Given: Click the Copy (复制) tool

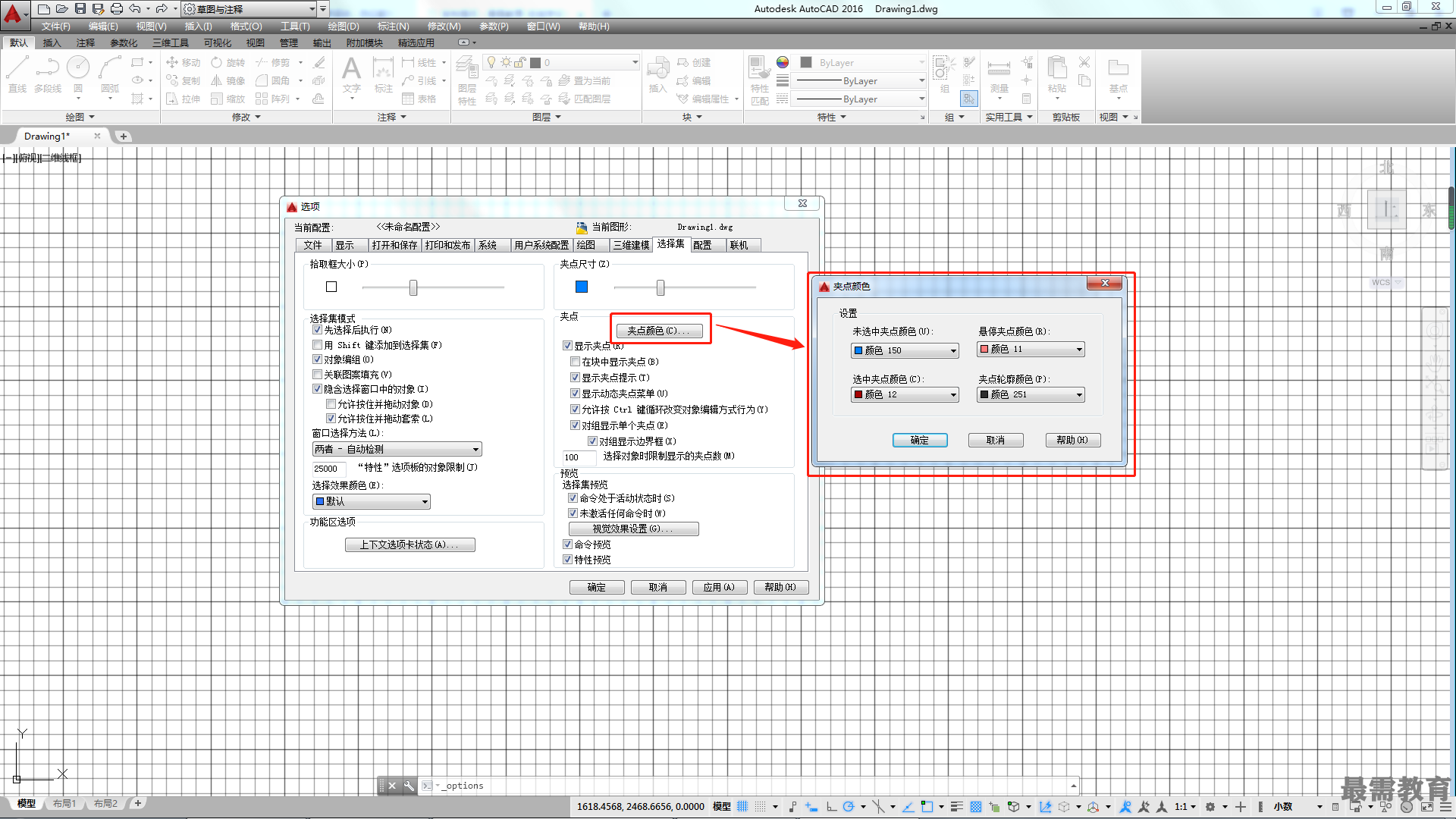Looking at the screenshot, I should tap(183, 80).
